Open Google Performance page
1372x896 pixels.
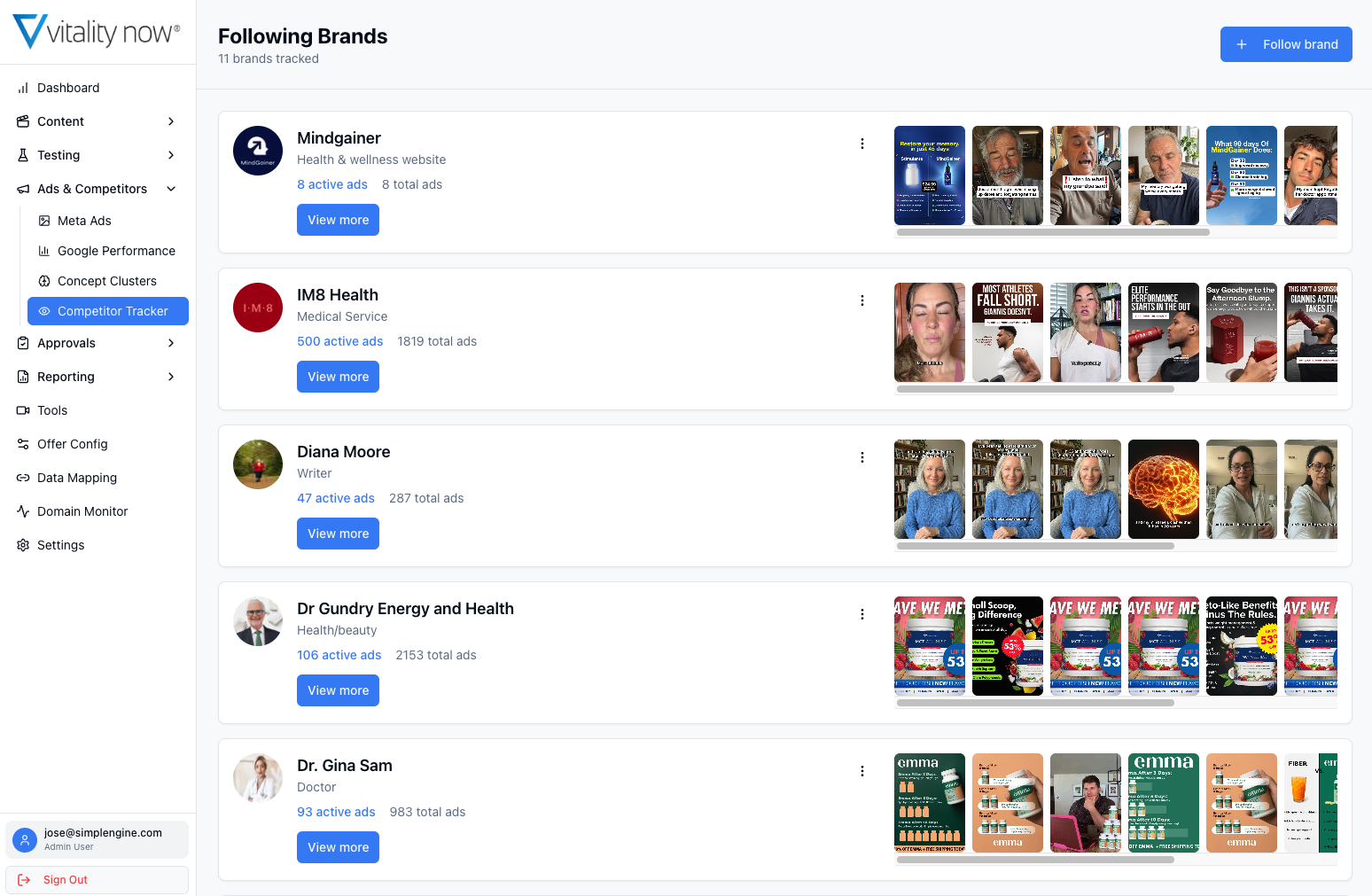[107, 251]
